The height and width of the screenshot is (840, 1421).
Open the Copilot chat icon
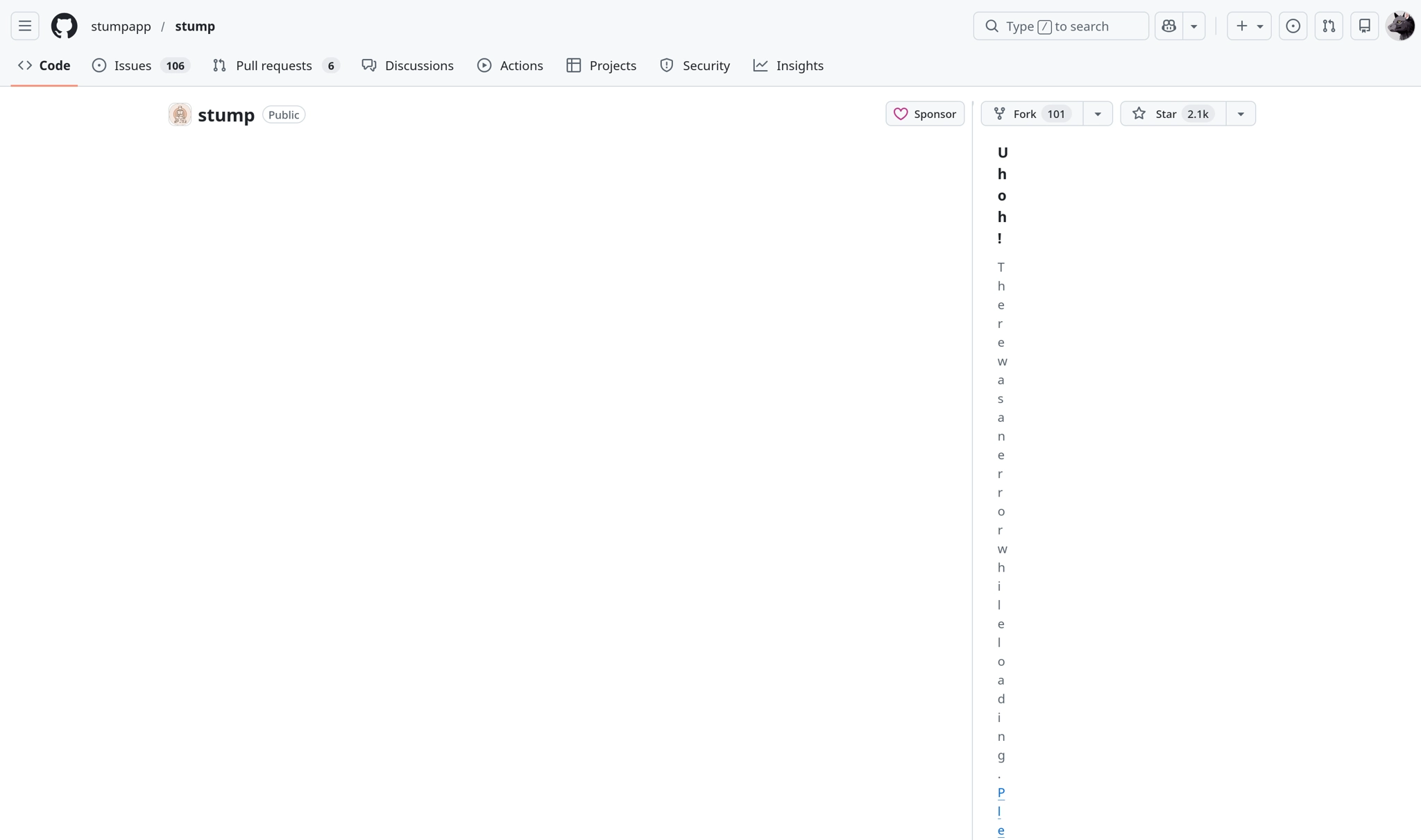pyautogui.click(x=1168, y=26)
